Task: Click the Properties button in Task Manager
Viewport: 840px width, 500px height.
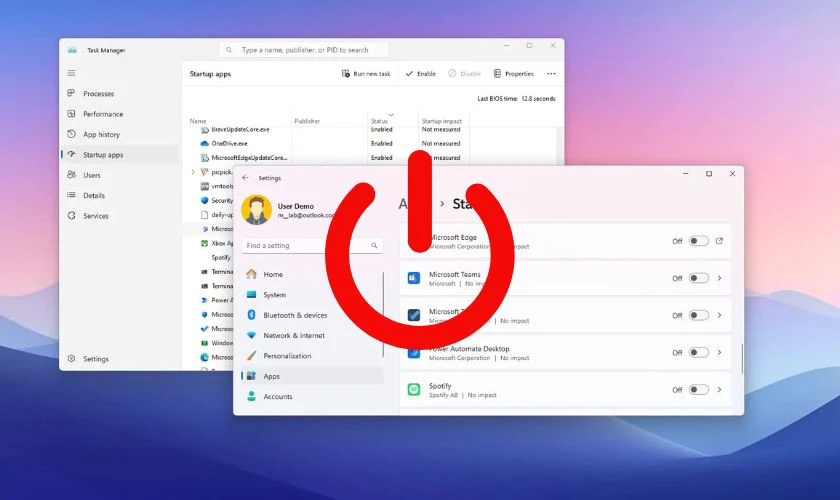Action: point(514,73)
